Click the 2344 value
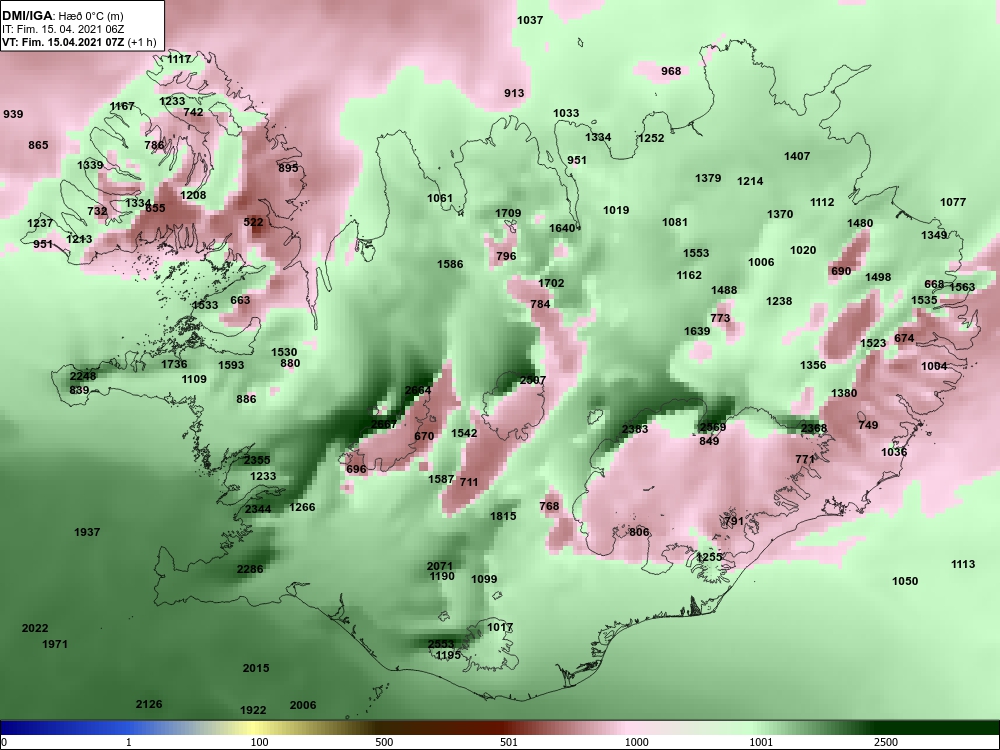The height and width of the screenshot is (750, 1000). [258, 509]
